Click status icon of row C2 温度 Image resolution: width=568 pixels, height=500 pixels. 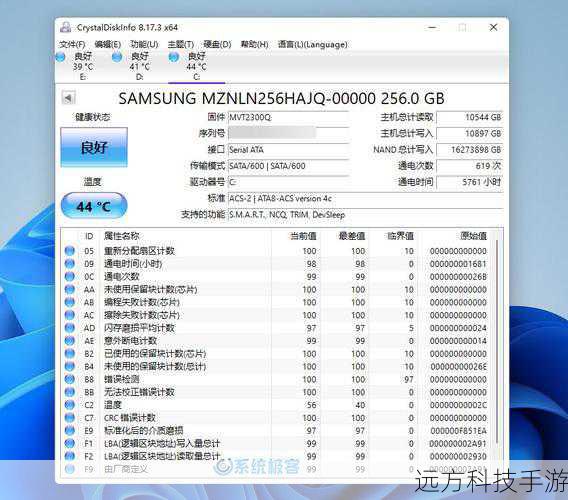pyautogui.click(x=70, y=405)
